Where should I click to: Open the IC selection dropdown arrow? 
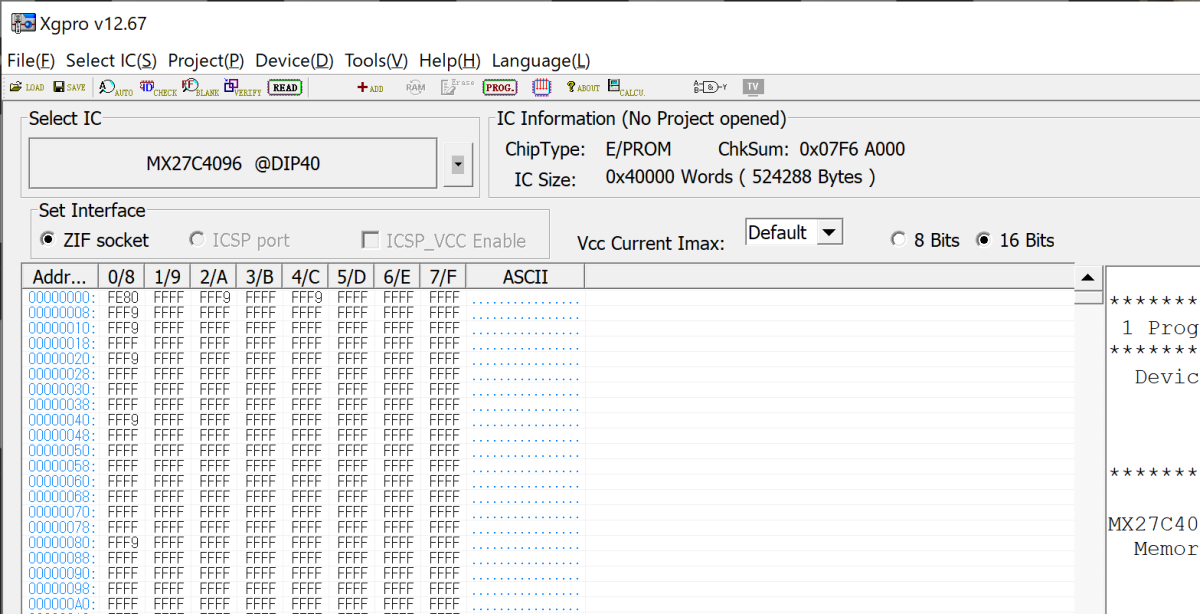458,164
